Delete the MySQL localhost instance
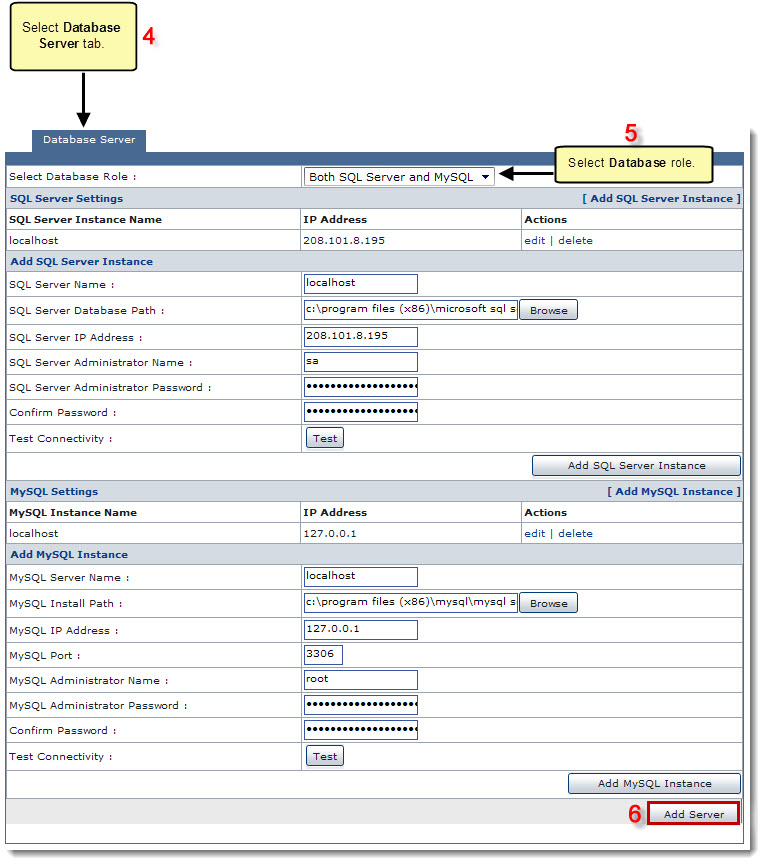765x865 pixels. [x=575, y=533]
